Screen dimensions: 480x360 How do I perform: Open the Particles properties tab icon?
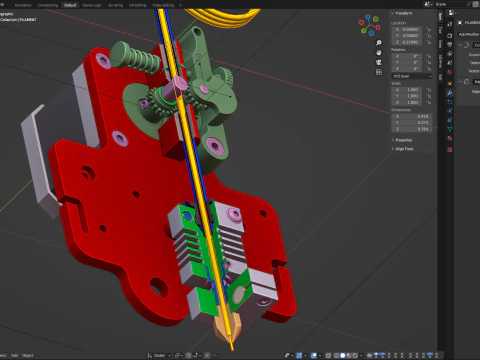click(450, 102)
